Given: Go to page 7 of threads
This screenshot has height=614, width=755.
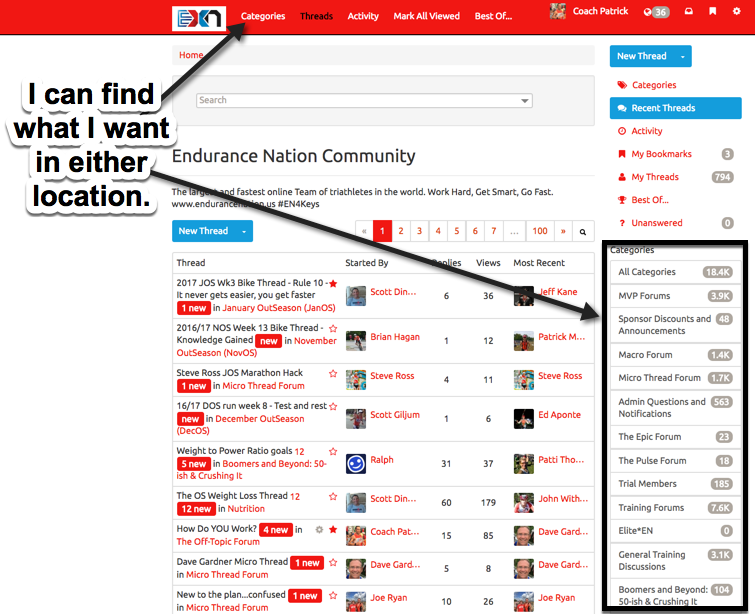Looking at the screenshot, I should (494, 231).
